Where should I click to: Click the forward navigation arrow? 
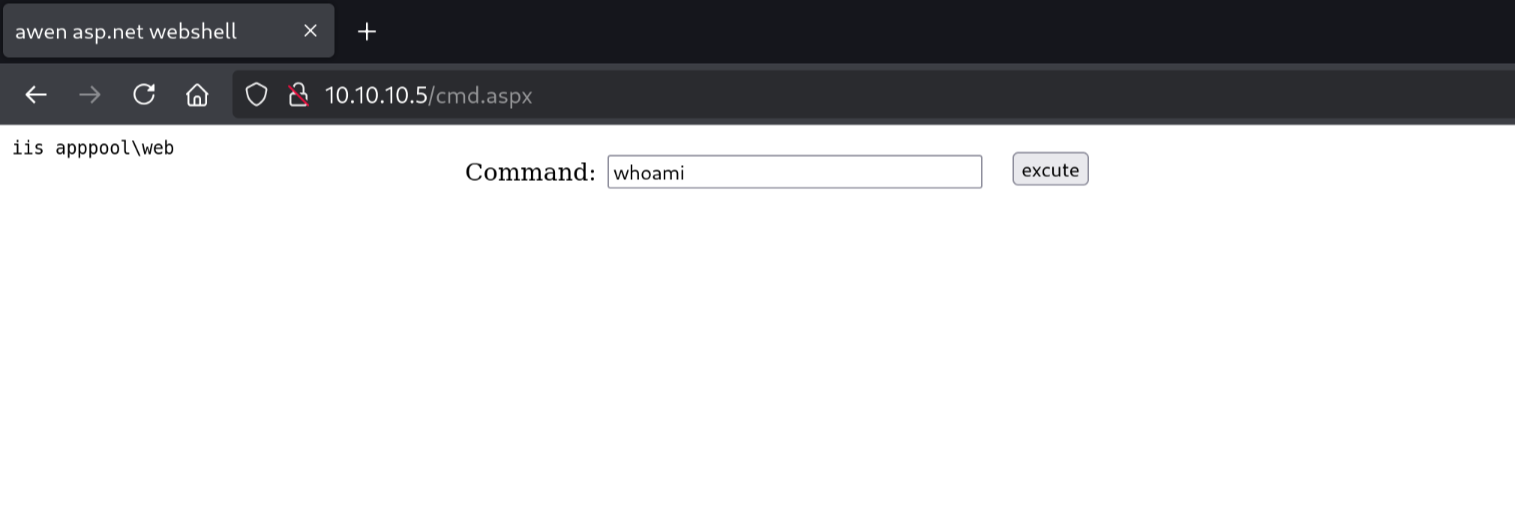[90, 95]
